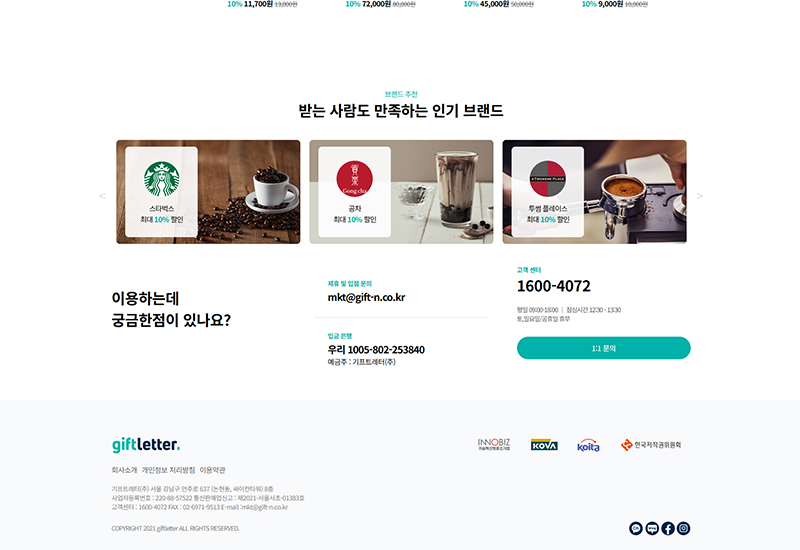
Task: Visit the Facebook page icon
Action: (x=668, y=528)
